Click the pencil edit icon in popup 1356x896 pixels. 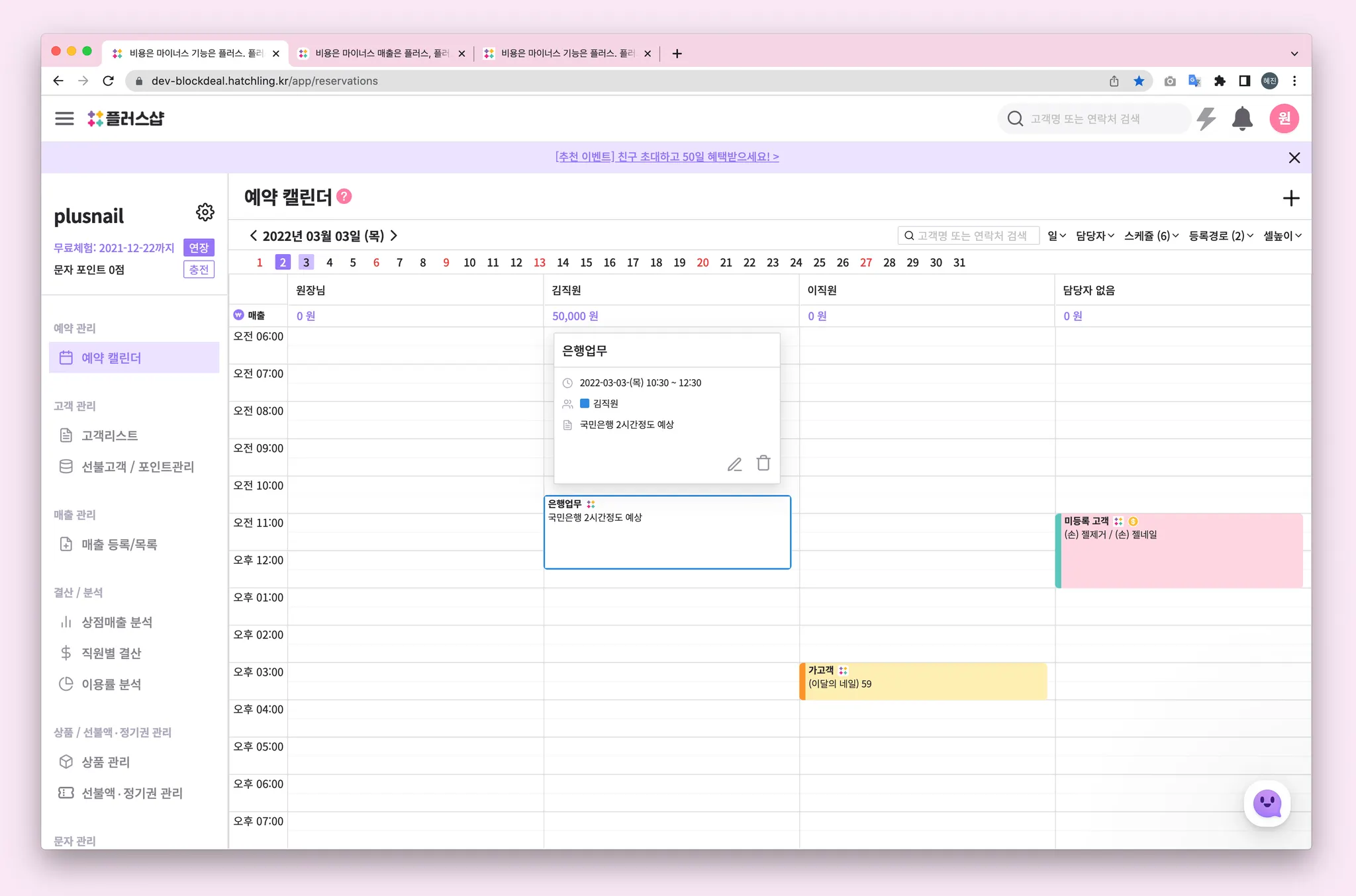point(734,464)
